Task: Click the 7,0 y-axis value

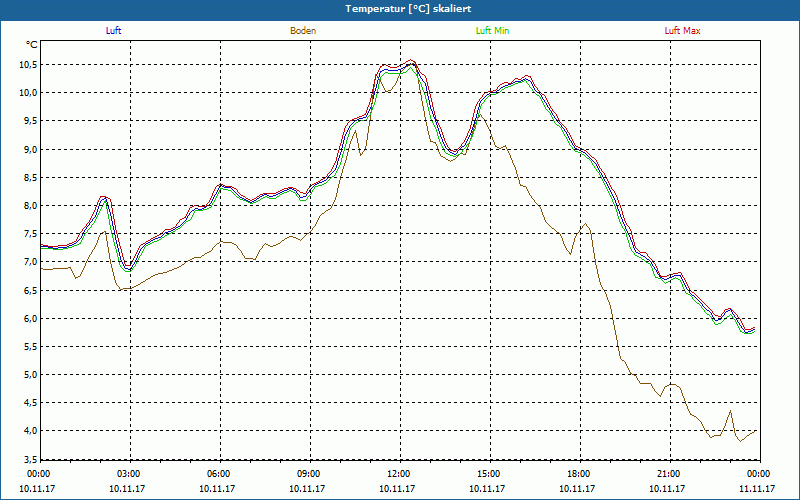Action: (30, 262)
